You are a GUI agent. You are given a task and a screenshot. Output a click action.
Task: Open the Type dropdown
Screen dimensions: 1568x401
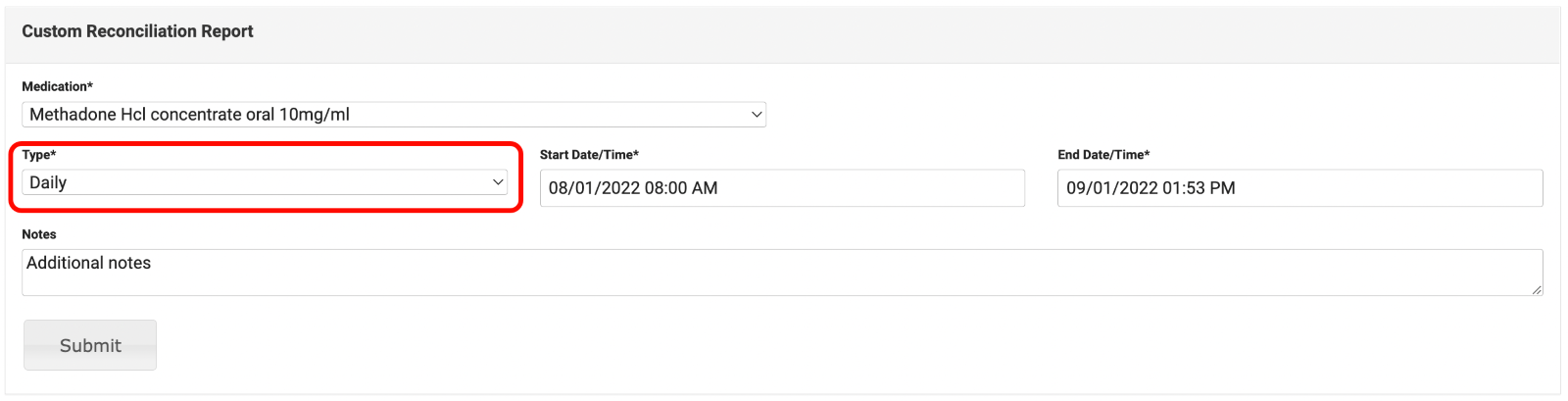click(264, 182)
